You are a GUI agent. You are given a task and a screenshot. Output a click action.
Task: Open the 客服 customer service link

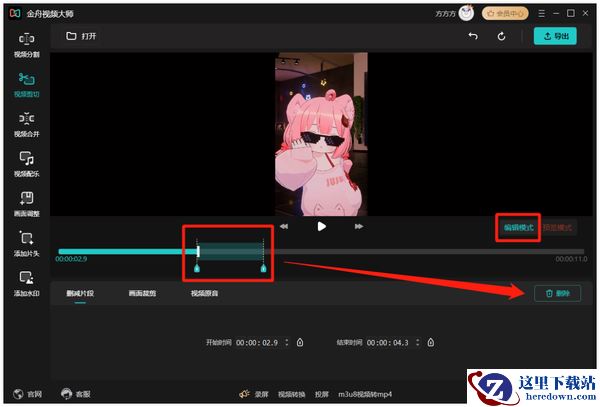(75, 394)
